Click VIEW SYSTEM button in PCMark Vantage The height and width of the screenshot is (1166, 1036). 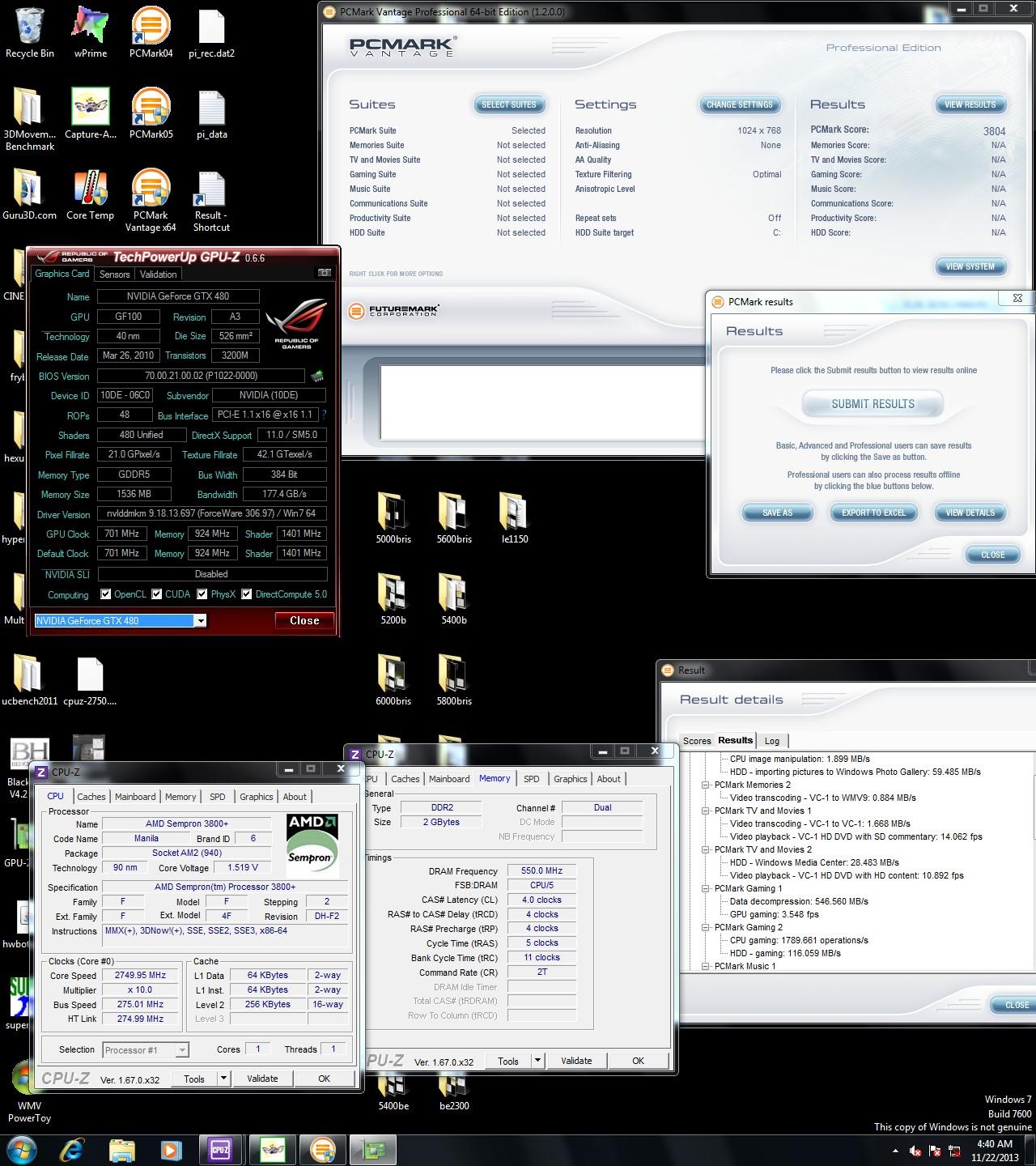click(x=970, y=266)
